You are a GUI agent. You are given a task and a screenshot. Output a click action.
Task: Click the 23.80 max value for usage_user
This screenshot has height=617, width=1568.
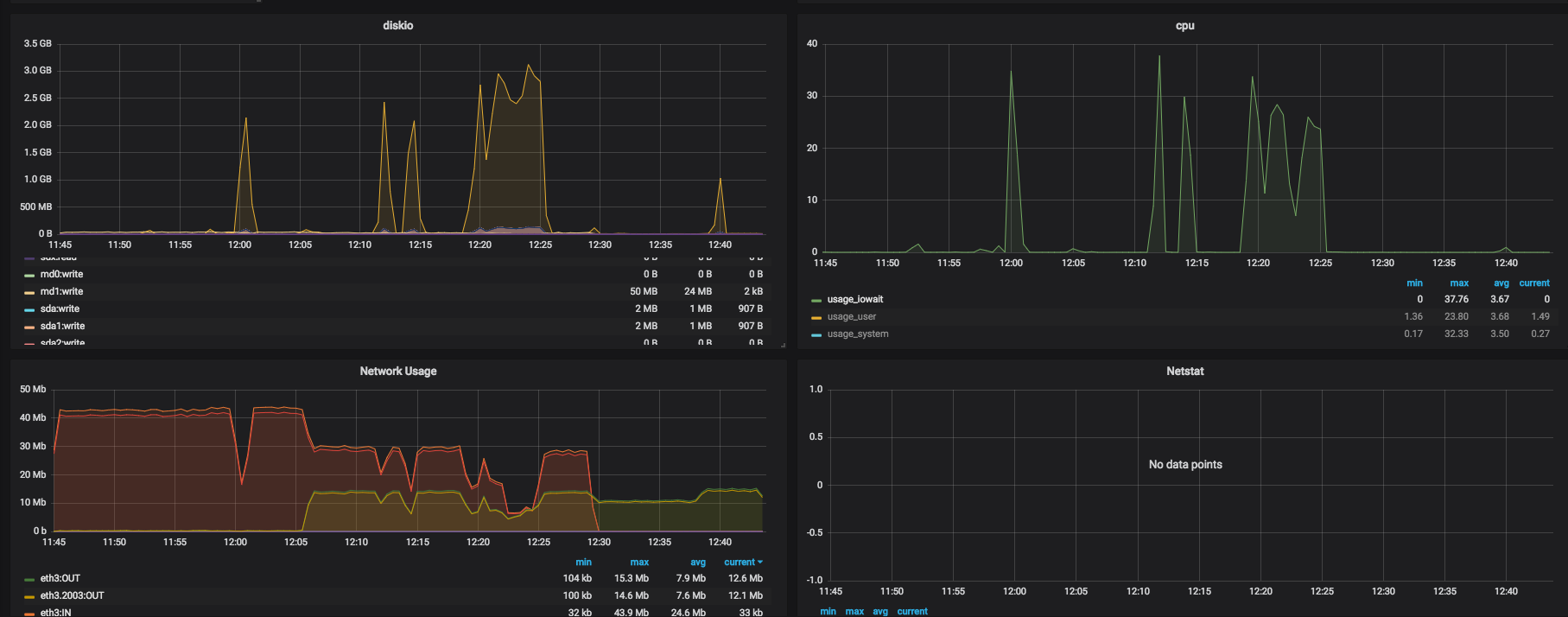tap(1457, 317)
